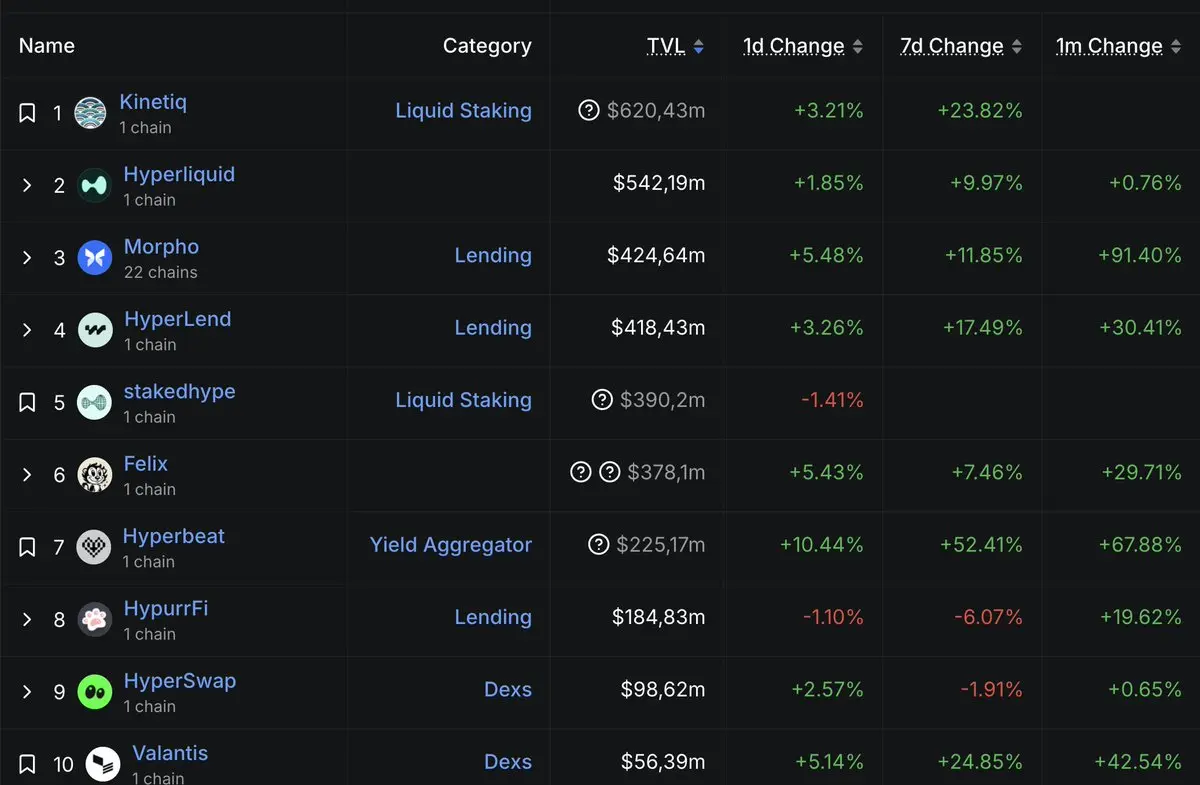The height and width of the screenshot is (785, 1200).
Task: Select HypurrFi's -6.07% weekly change
Action: pyautogui.click(x=988, y=617)
